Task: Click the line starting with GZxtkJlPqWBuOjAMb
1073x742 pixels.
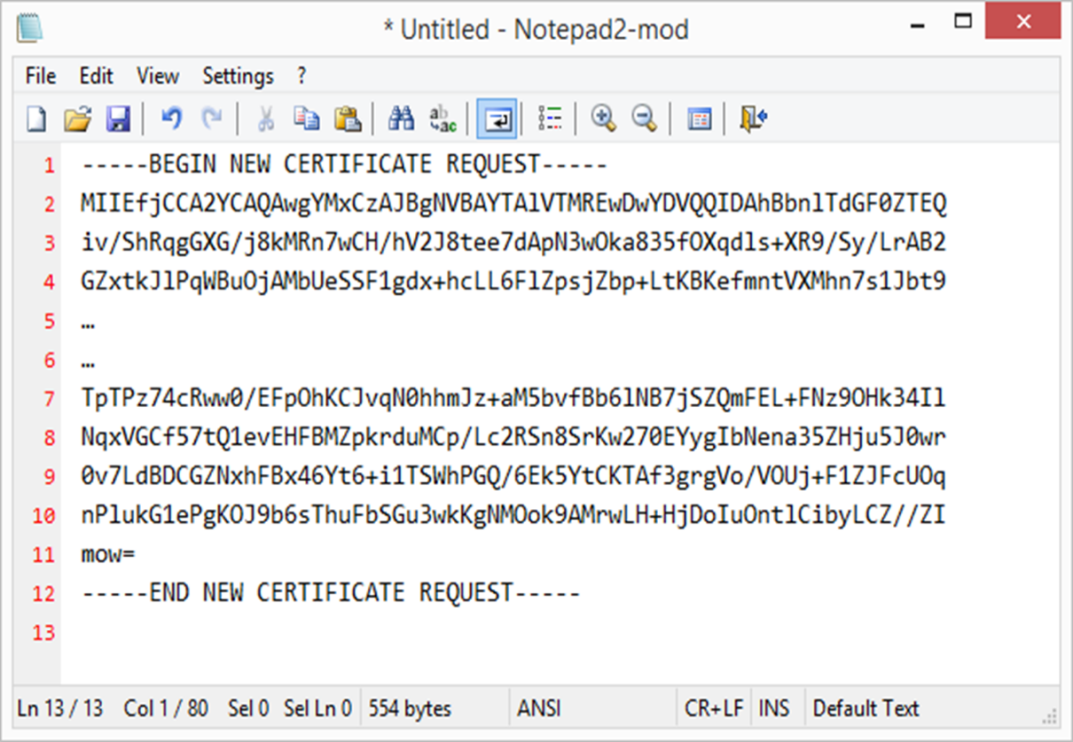Action: pos(513,281)
